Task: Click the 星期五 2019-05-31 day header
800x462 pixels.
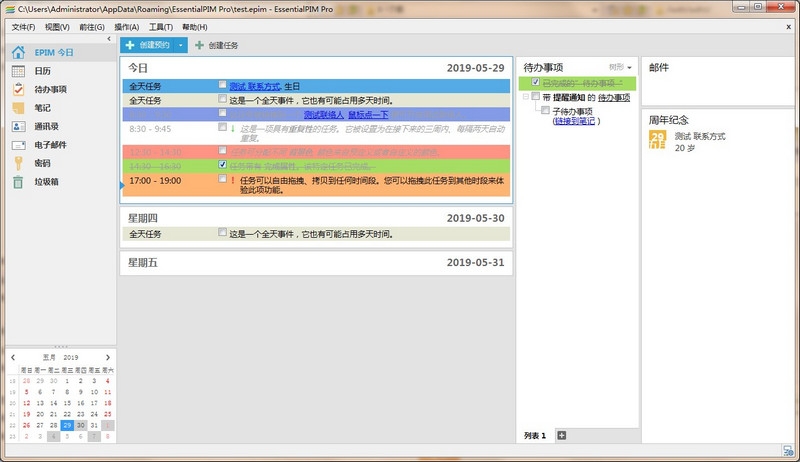Action: tap(316, 263)
